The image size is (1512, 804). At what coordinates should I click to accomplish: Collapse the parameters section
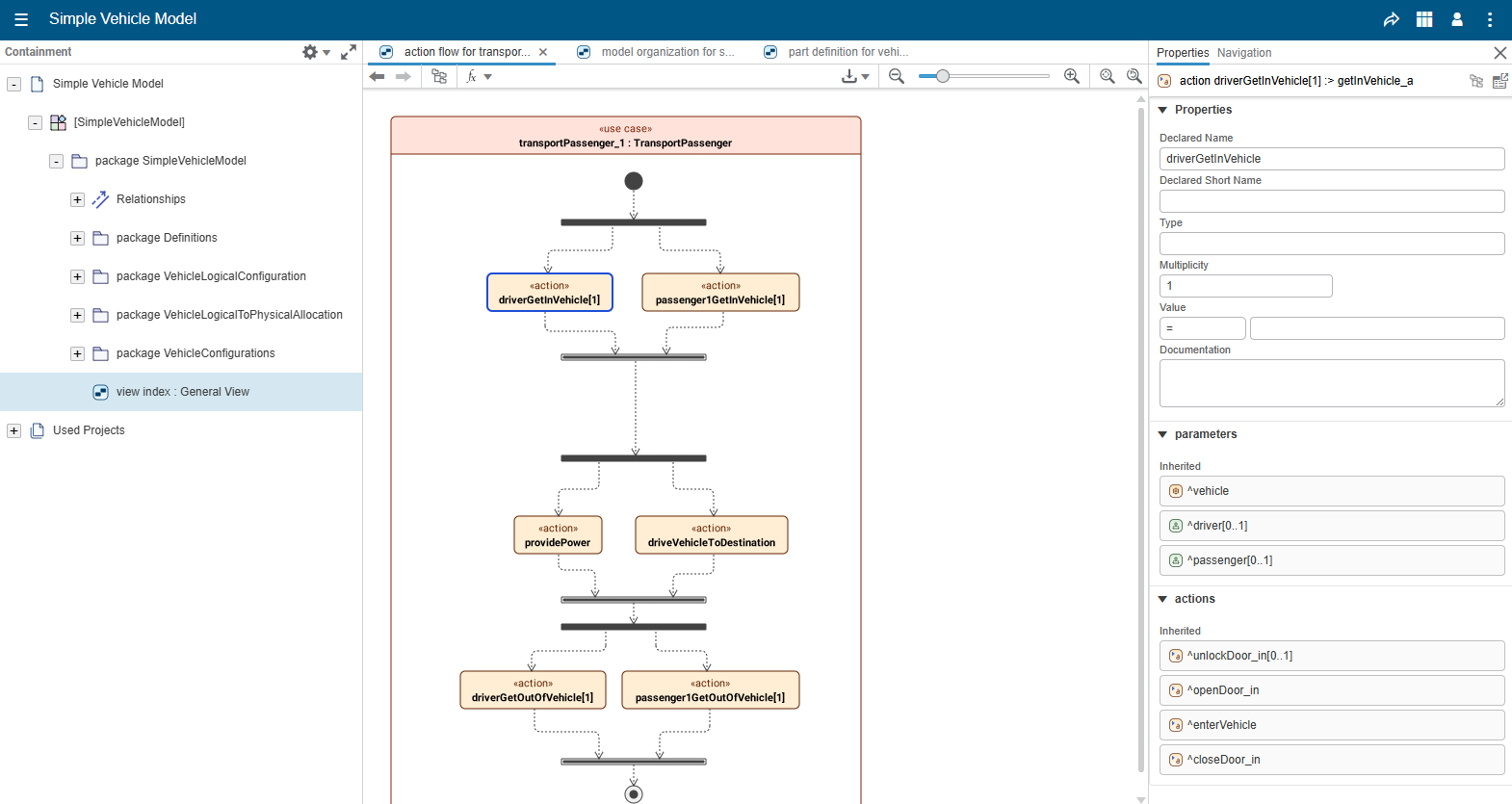1162,434
